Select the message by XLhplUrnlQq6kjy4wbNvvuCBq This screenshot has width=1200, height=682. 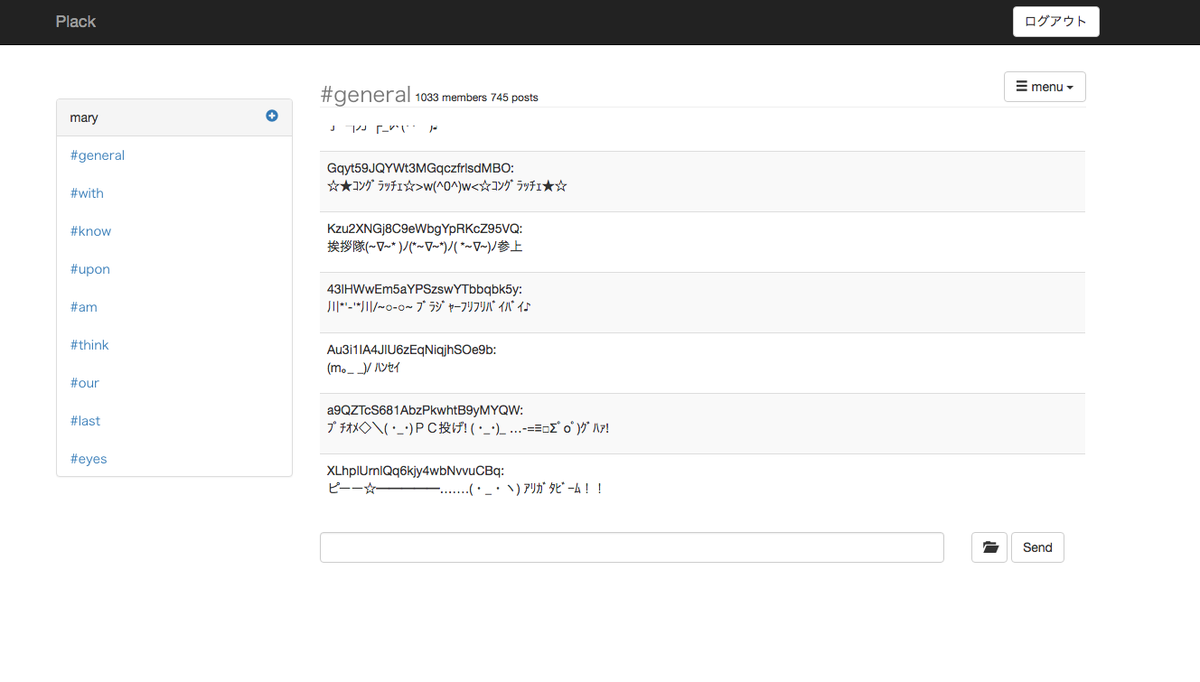701,480
